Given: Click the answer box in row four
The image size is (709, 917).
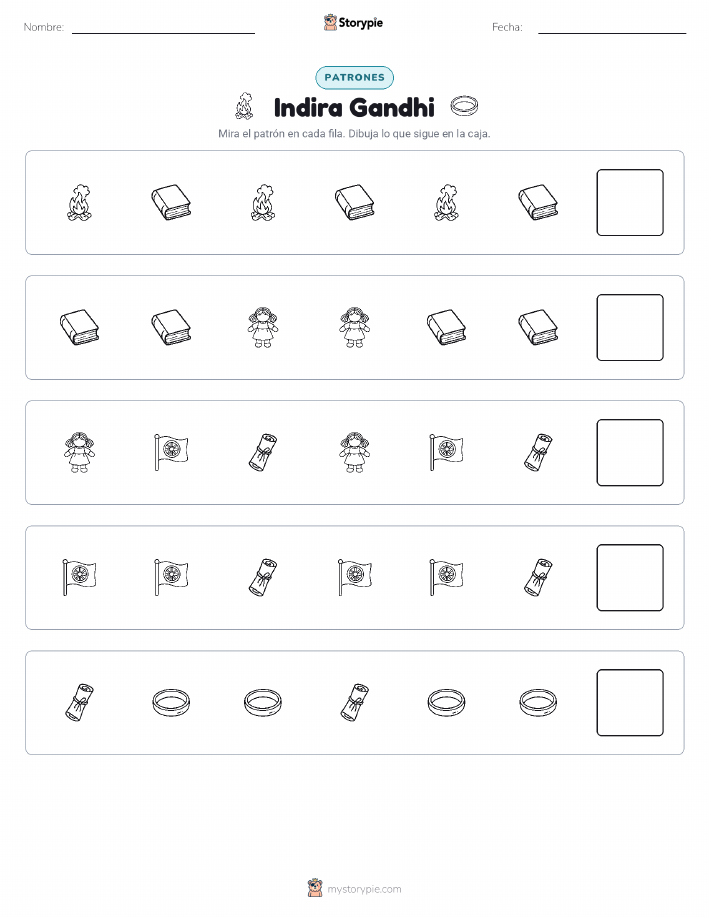Looking at the screenshot, I should point(630,578).
